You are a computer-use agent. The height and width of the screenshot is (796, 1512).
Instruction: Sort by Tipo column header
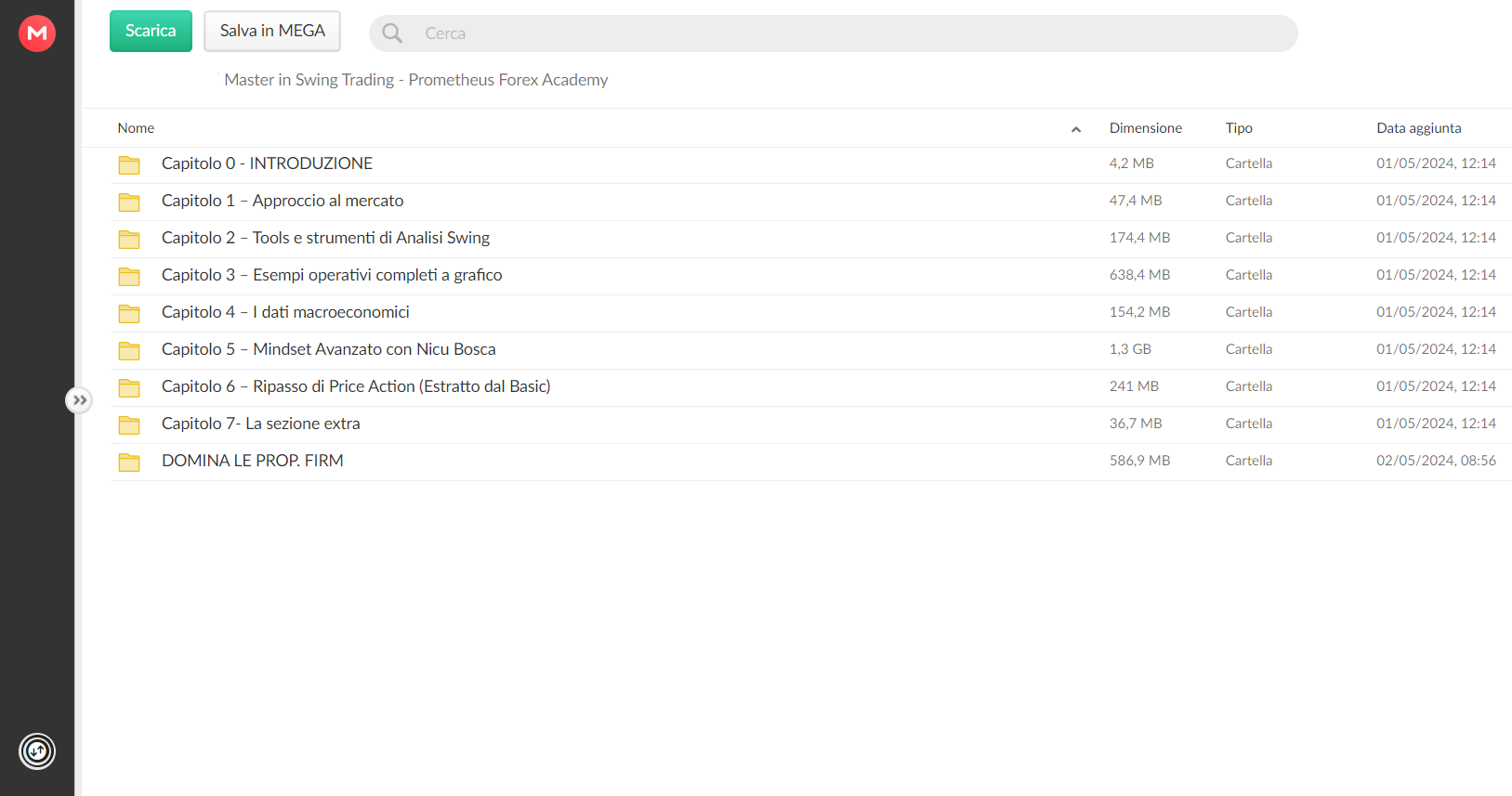coord(1239,128)
